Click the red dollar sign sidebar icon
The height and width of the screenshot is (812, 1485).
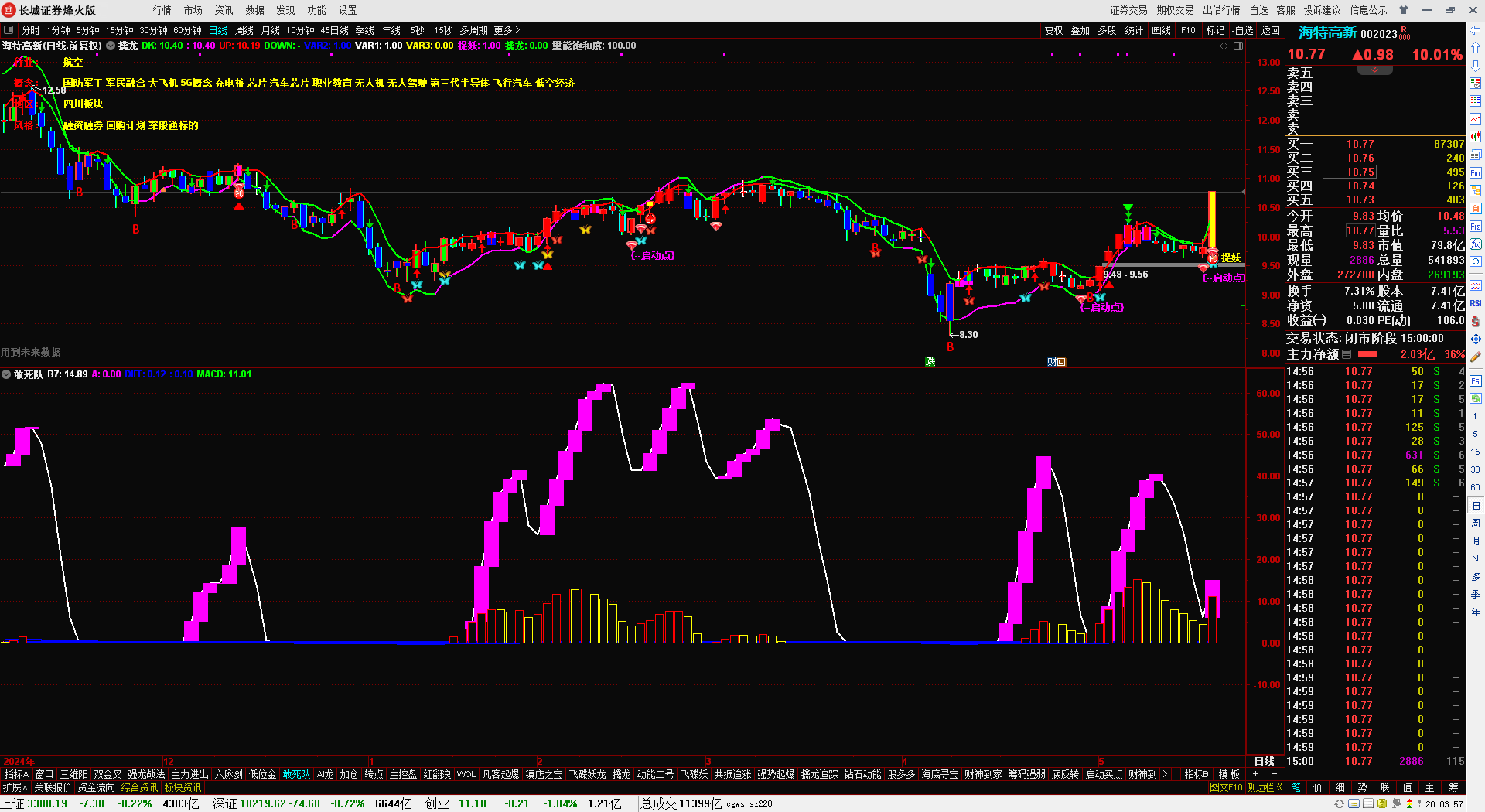tap(1476, 321)
